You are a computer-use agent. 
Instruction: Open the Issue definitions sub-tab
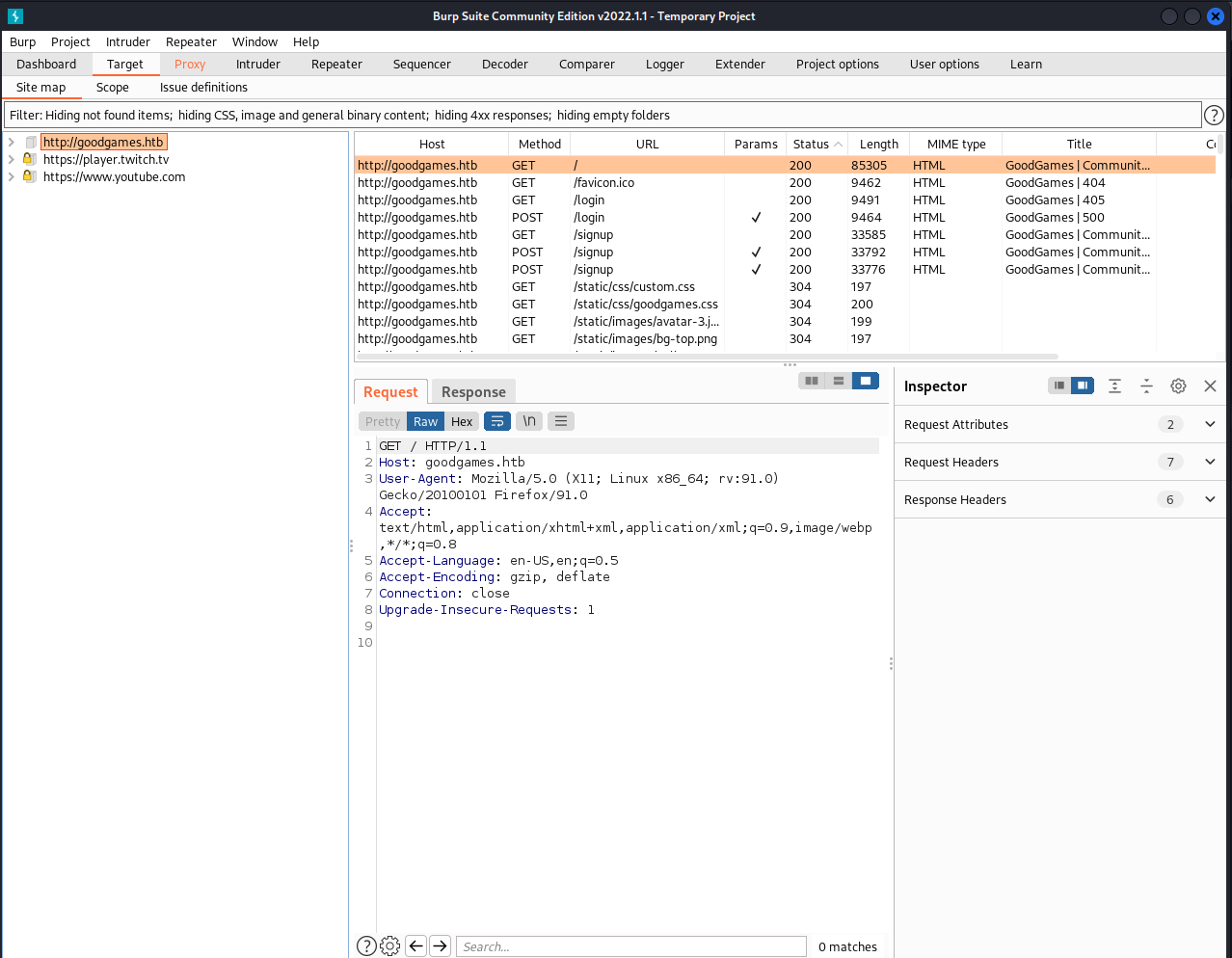click(203, 87)
